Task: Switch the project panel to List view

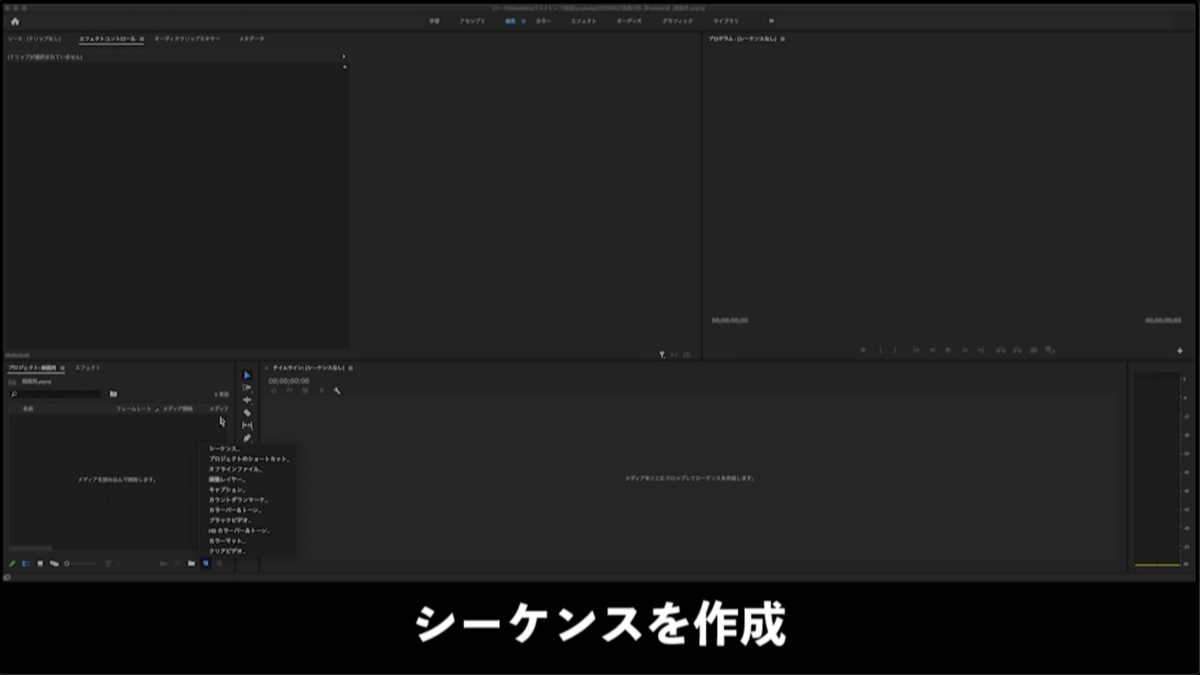Action: tap(27, 563)
